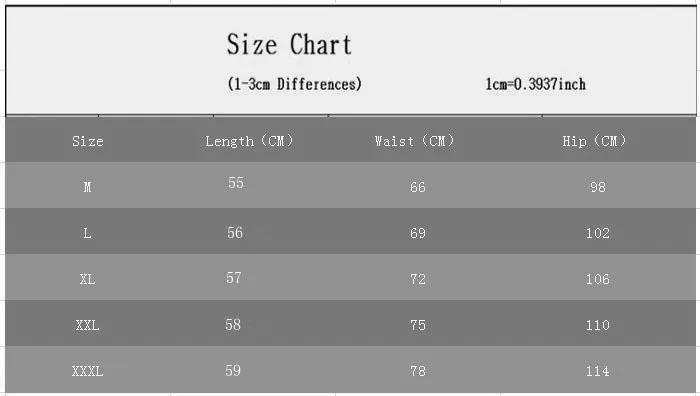Click the waist value 78 cell
This screenshot has width=700, height=396.
click(x=418, y=371)
